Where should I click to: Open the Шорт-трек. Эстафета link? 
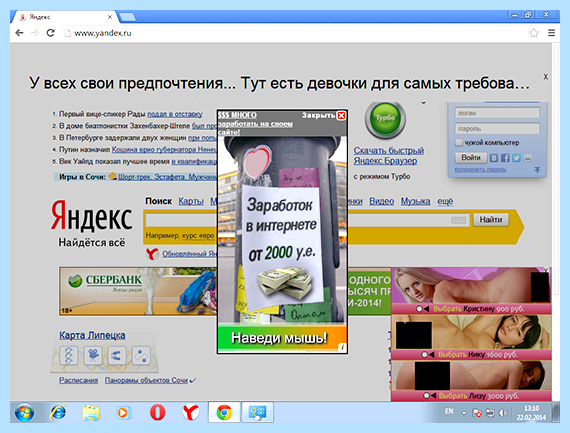167,177
